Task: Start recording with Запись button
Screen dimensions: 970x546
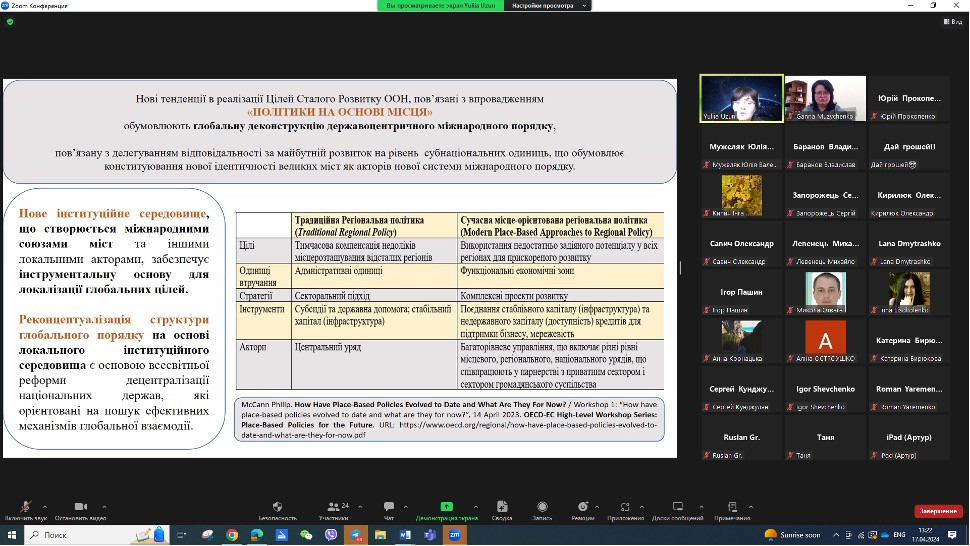Action: click(543, 507)
